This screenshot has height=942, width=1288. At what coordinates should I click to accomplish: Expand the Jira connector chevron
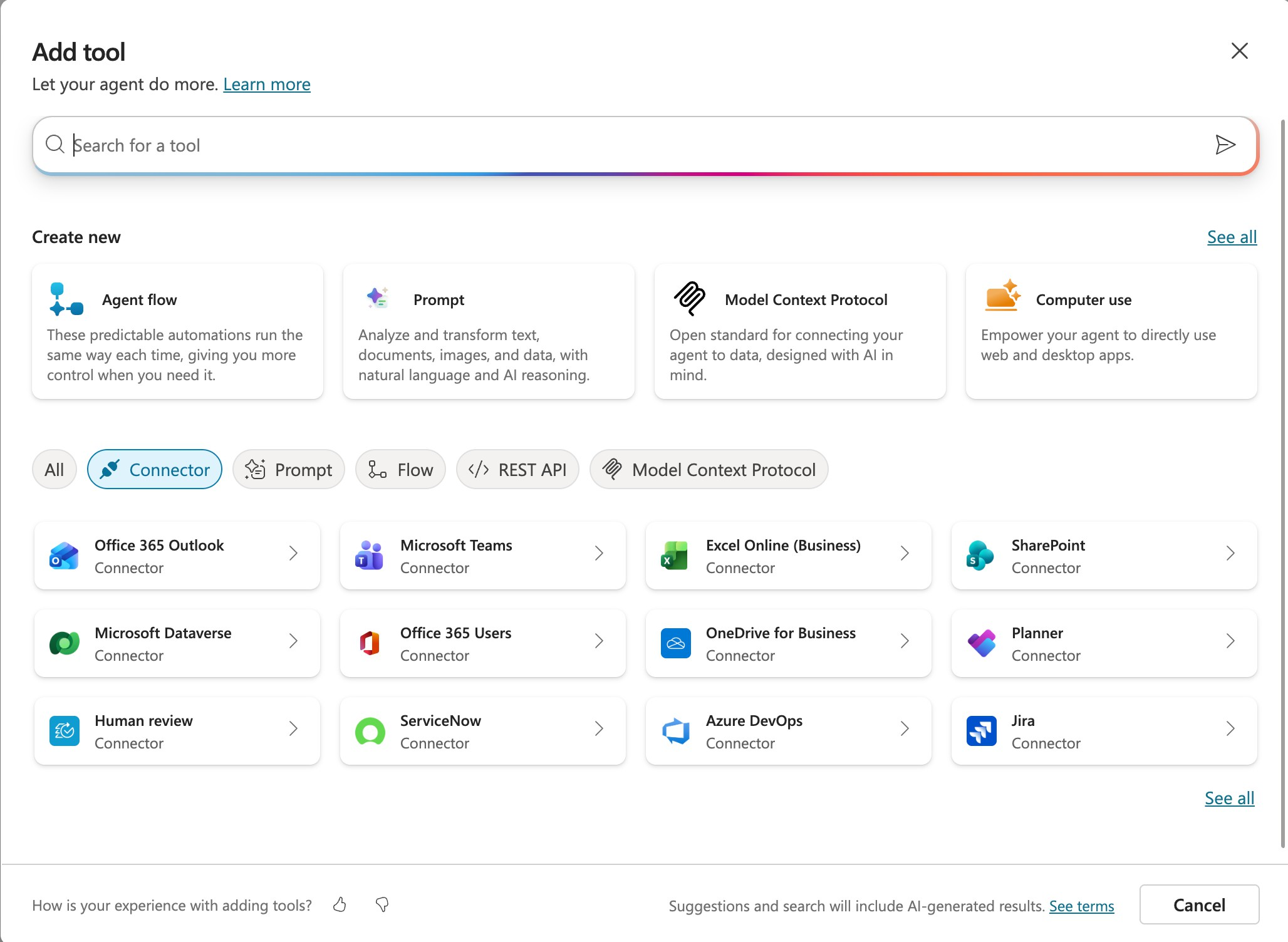(1230, 728)
